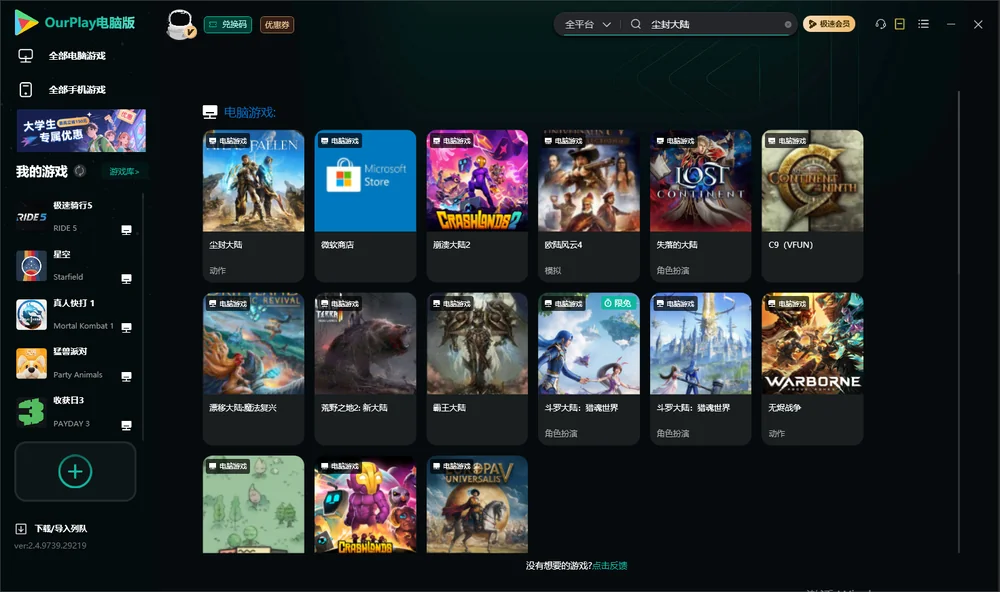
Task: Click the PC icon beside RIDE 5
Action: coord(126,230)
